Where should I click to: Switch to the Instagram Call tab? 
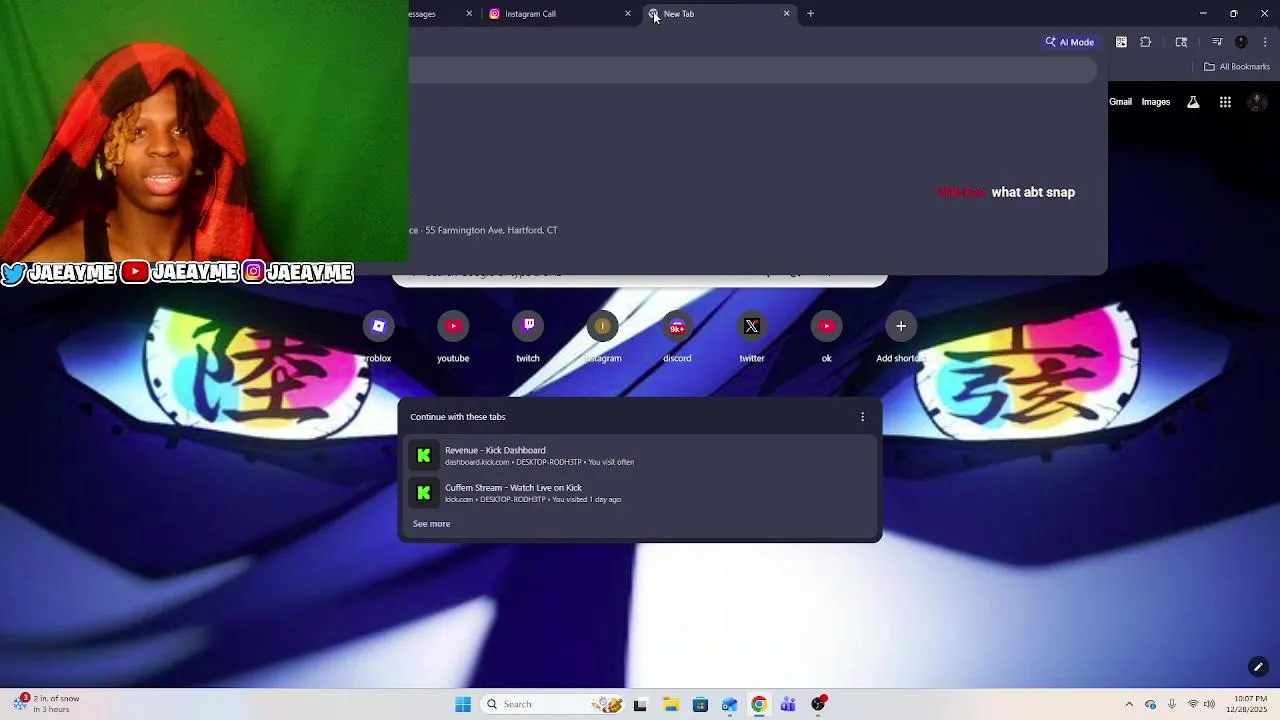pos(559,14)
